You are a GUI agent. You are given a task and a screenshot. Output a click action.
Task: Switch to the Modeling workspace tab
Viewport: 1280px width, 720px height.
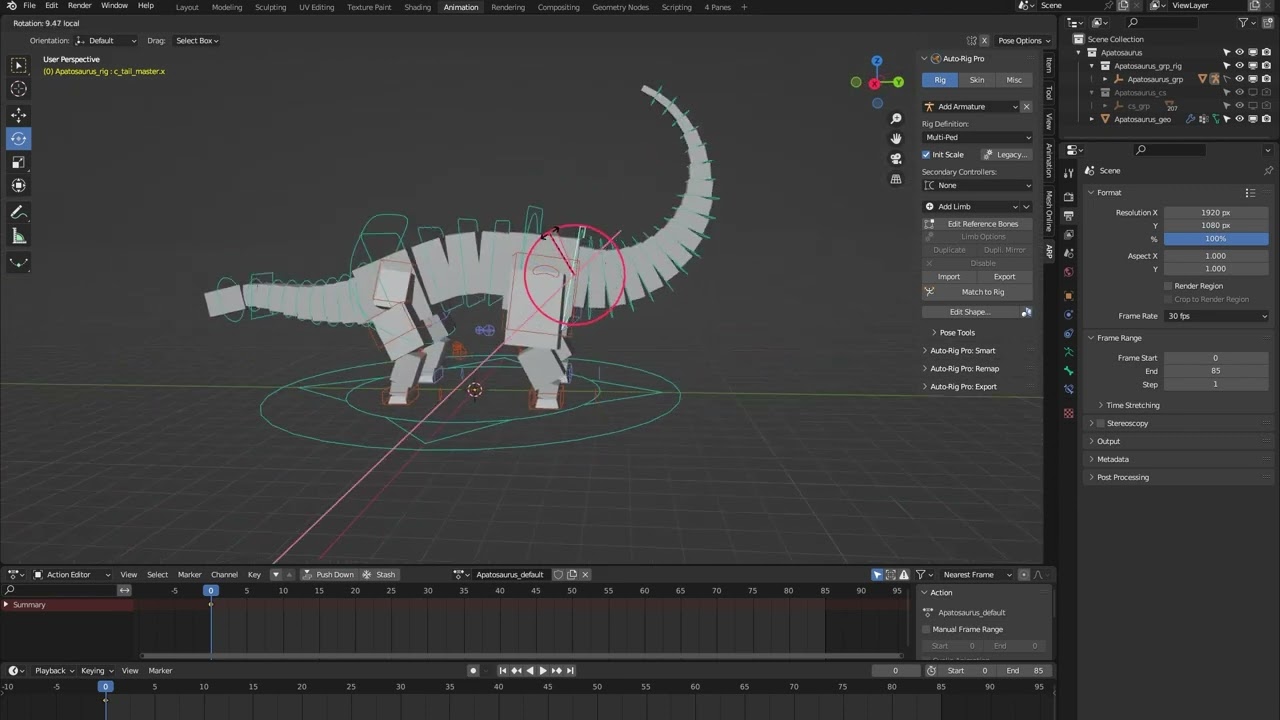[x=227, y=7]
